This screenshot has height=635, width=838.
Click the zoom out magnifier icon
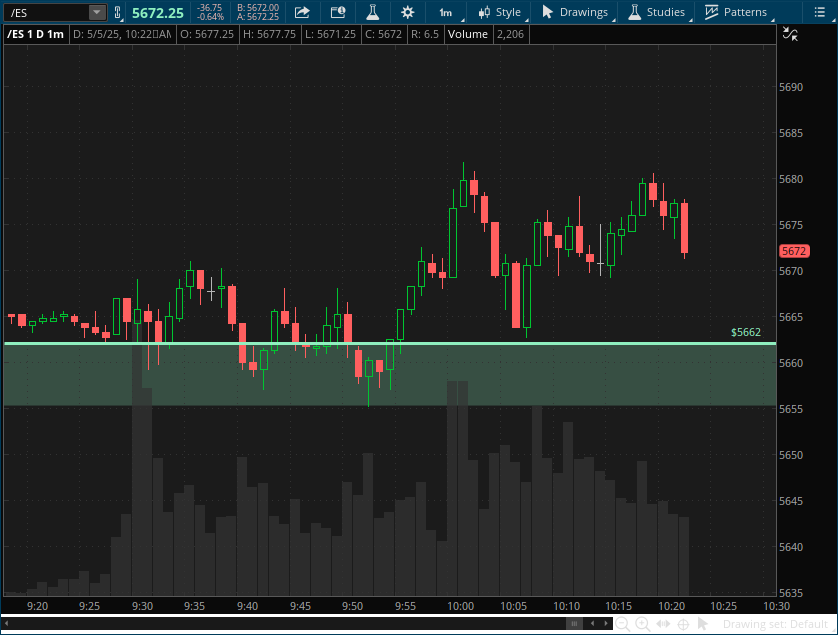pyautogui.click(x=622, y=624)
